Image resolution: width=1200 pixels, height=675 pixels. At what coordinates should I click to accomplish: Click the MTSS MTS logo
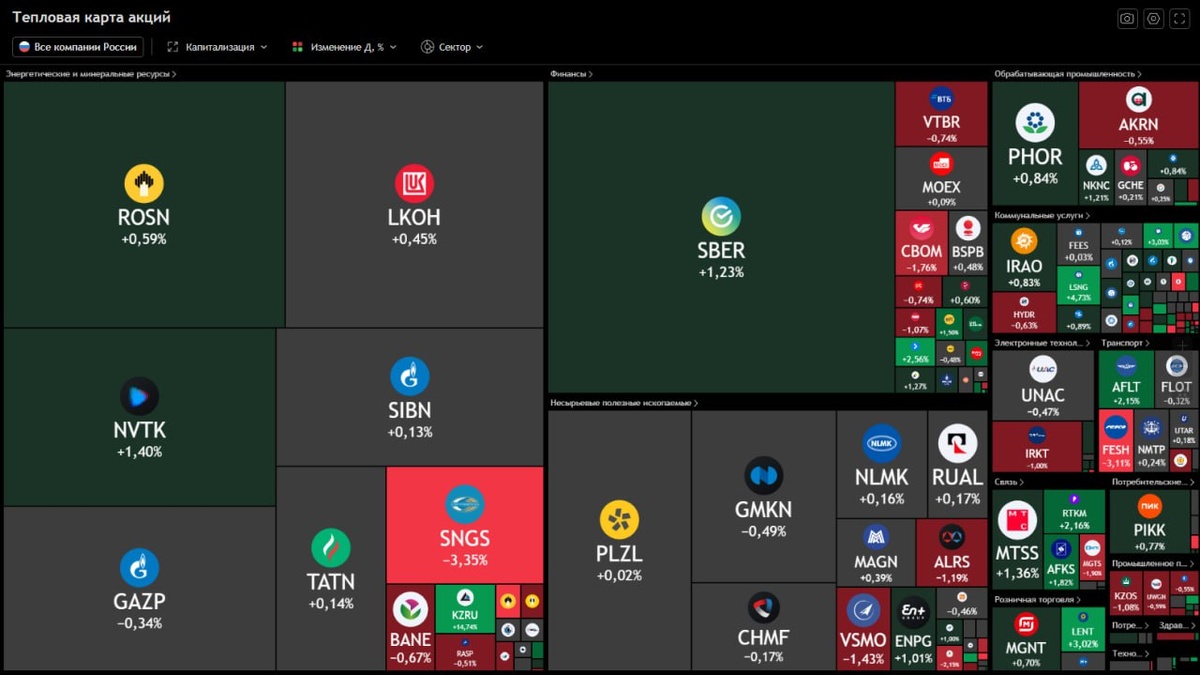click(1017, 520)
